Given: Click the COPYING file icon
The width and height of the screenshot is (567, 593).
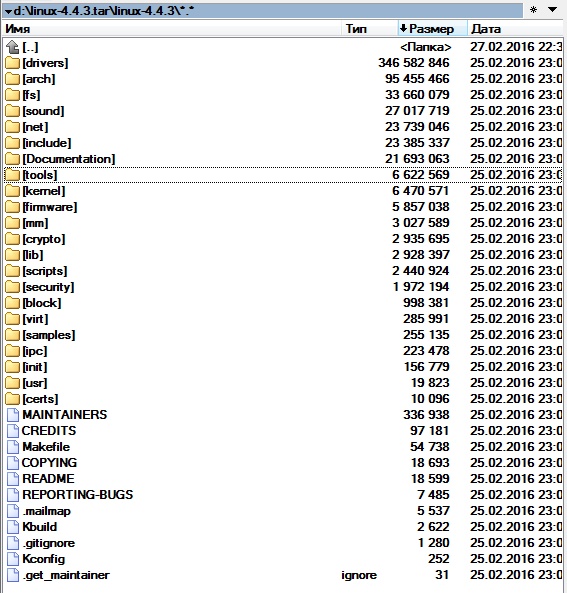Looking at the screenshot, I should click(13, 463).
